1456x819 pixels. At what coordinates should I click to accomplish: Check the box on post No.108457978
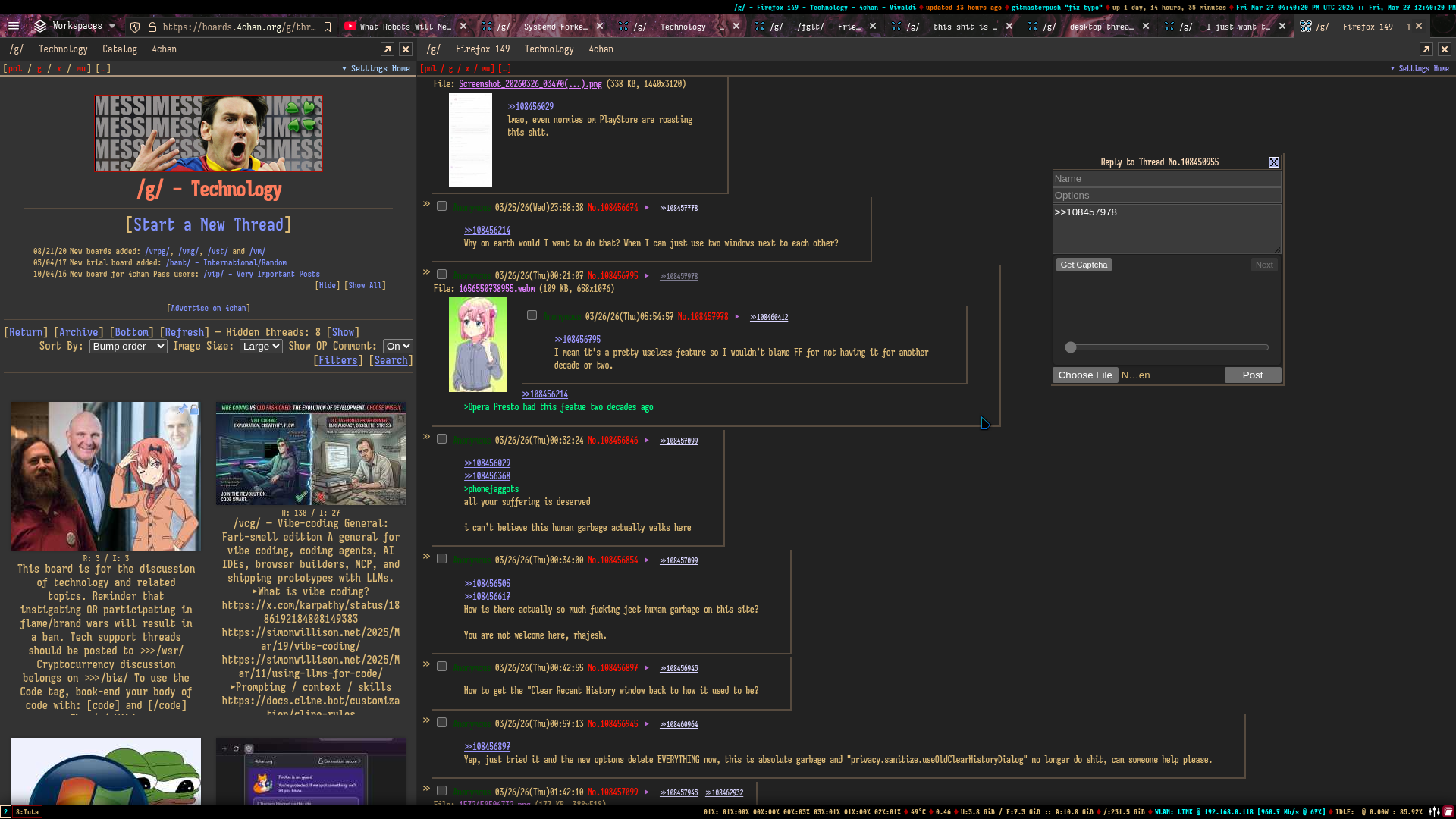(532, 315)
